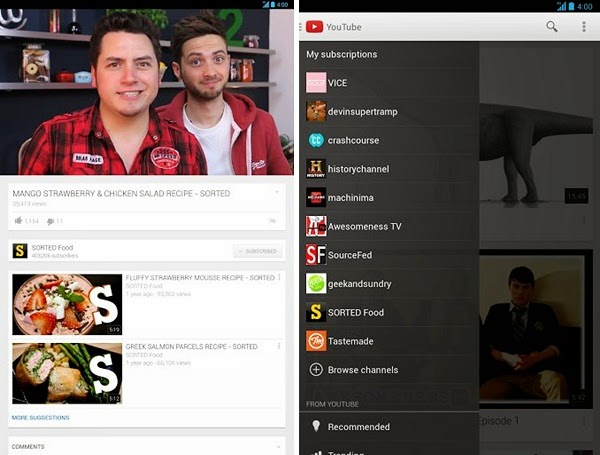Screen dimensions: 600x455
Task: Click the video title MANGO STRAWBERRY & CHICKEN SALAD
Action: pyautogui.click(x=121, y=193)
